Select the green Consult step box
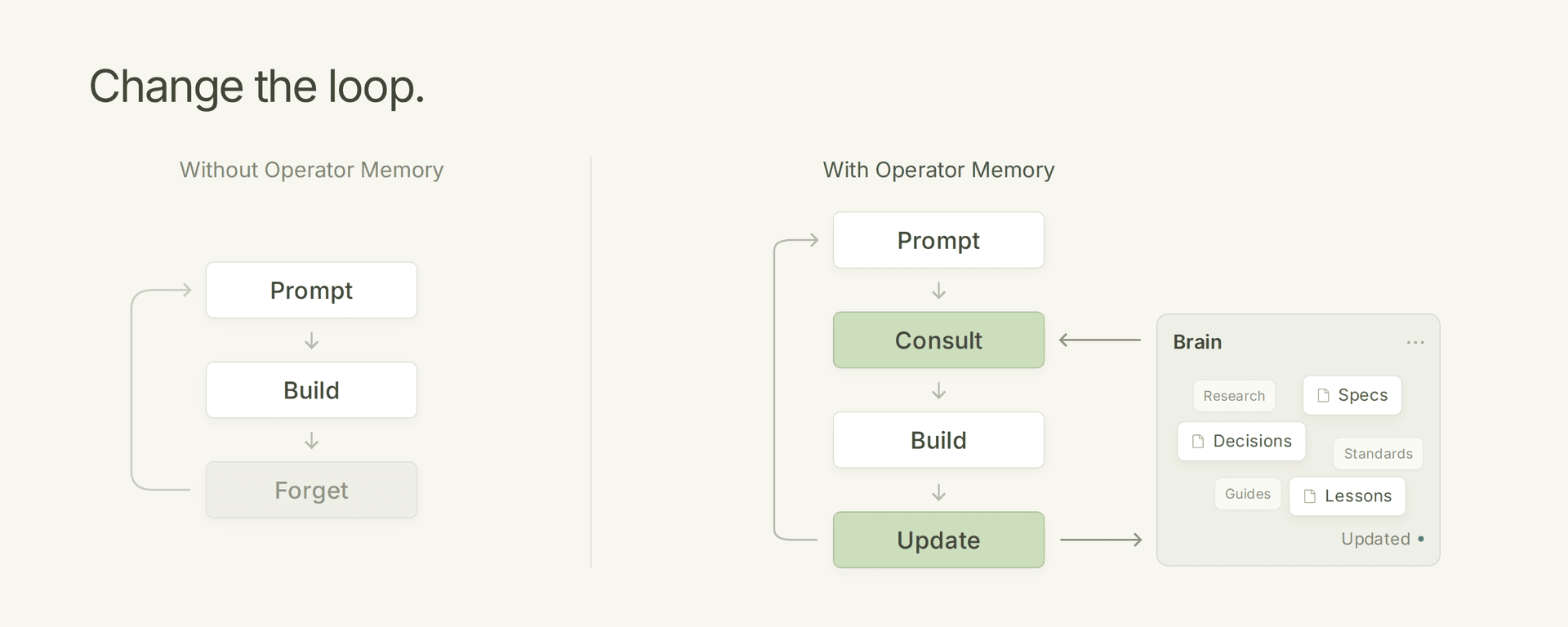Viewport: 1568px width, 627px height. 938,340
